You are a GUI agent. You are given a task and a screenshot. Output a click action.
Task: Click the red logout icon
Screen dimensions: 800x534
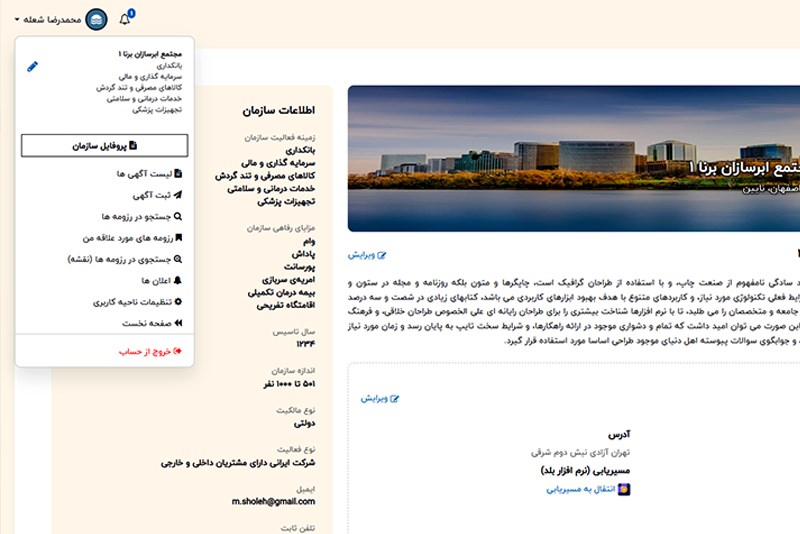click(x=178, y=351)
